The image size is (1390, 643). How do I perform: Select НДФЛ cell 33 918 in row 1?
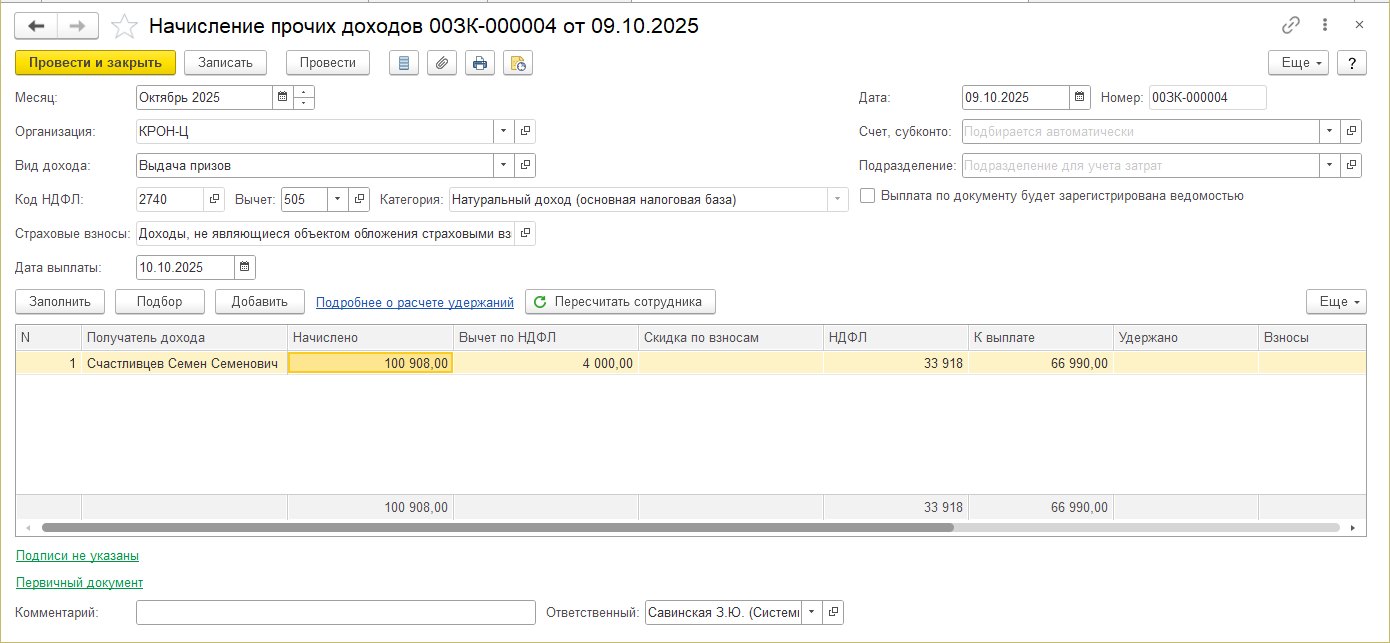[896, 364]
